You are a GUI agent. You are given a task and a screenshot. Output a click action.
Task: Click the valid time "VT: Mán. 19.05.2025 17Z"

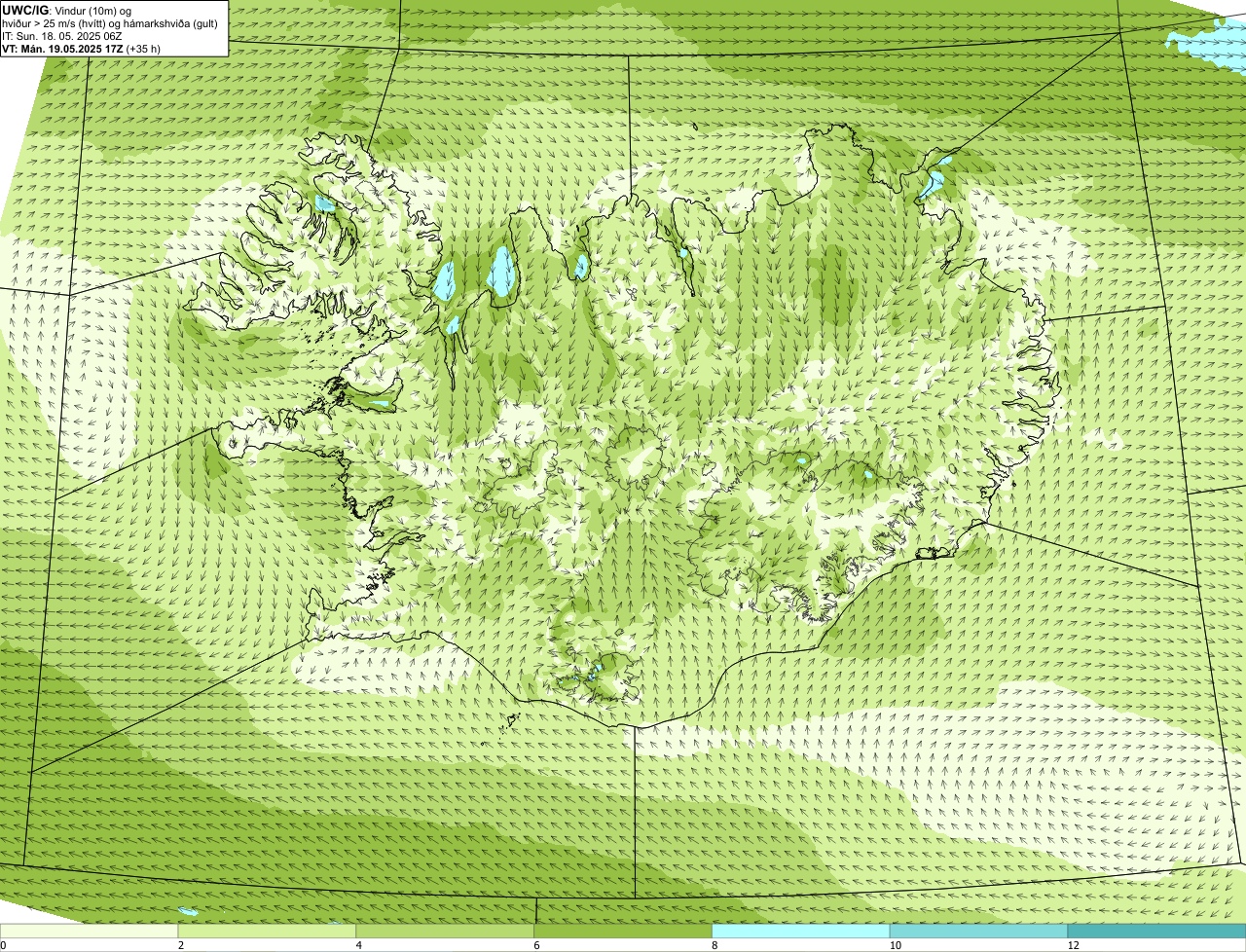(62, 48)
